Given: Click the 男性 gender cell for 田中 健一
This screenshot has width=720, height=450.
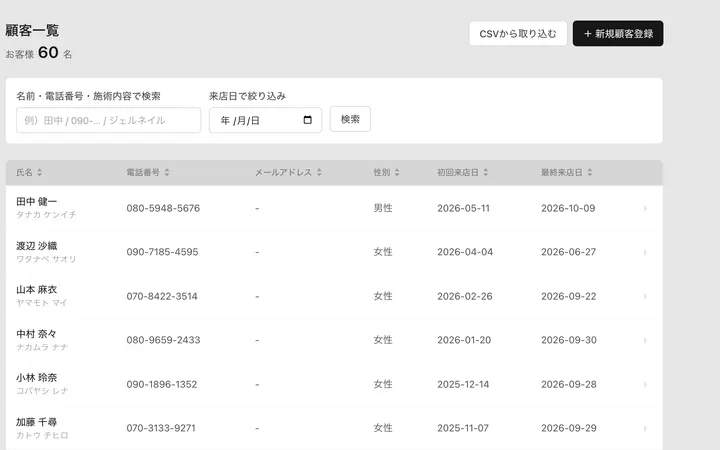Looking at the screenshot, I should pyautogui.click(x=383, y=208).
